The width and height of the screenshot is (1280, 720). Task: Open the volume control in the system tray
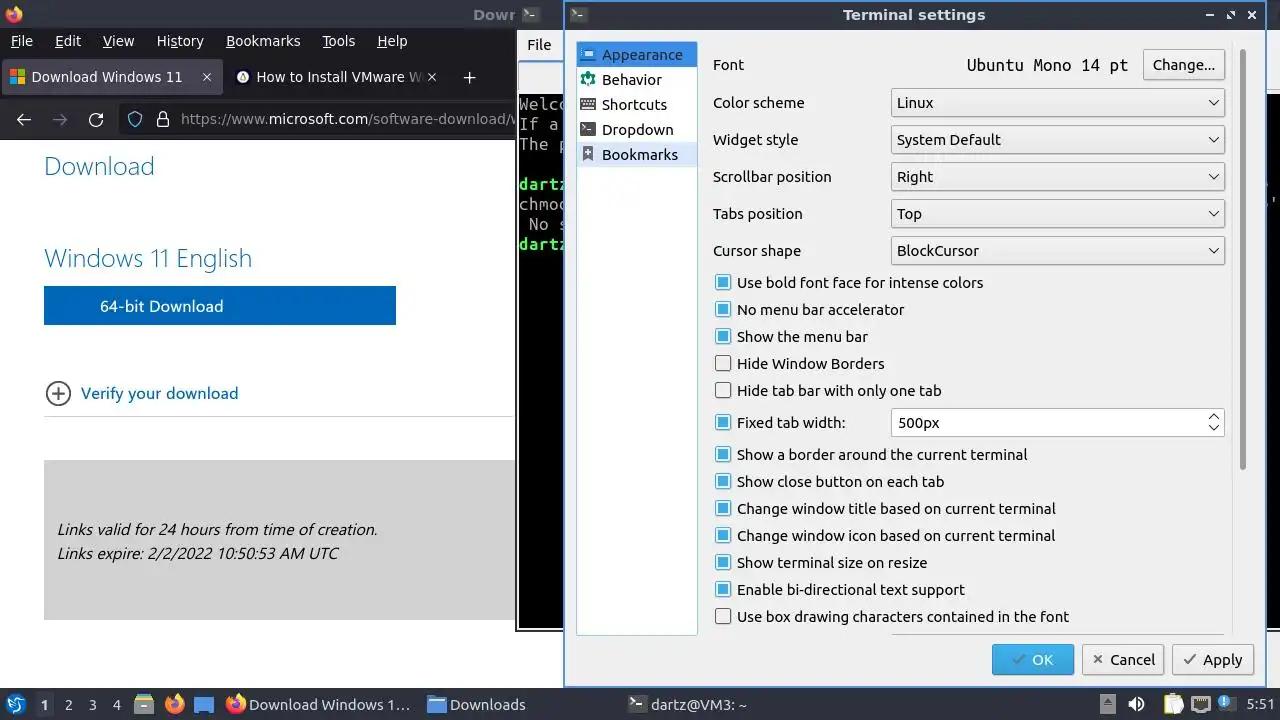1136,704
